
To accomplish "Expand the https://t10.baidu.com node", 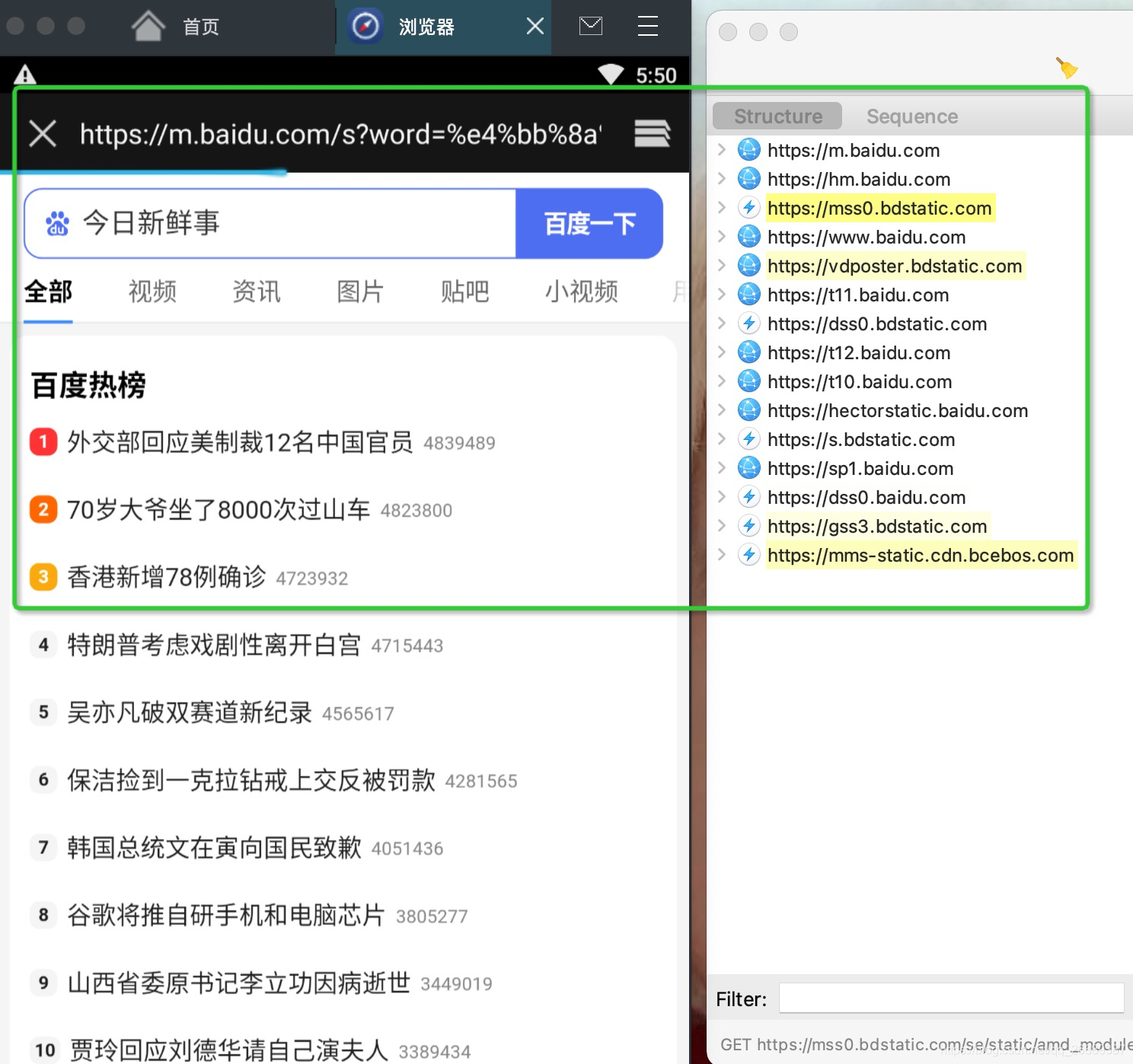I will [722, 381].
